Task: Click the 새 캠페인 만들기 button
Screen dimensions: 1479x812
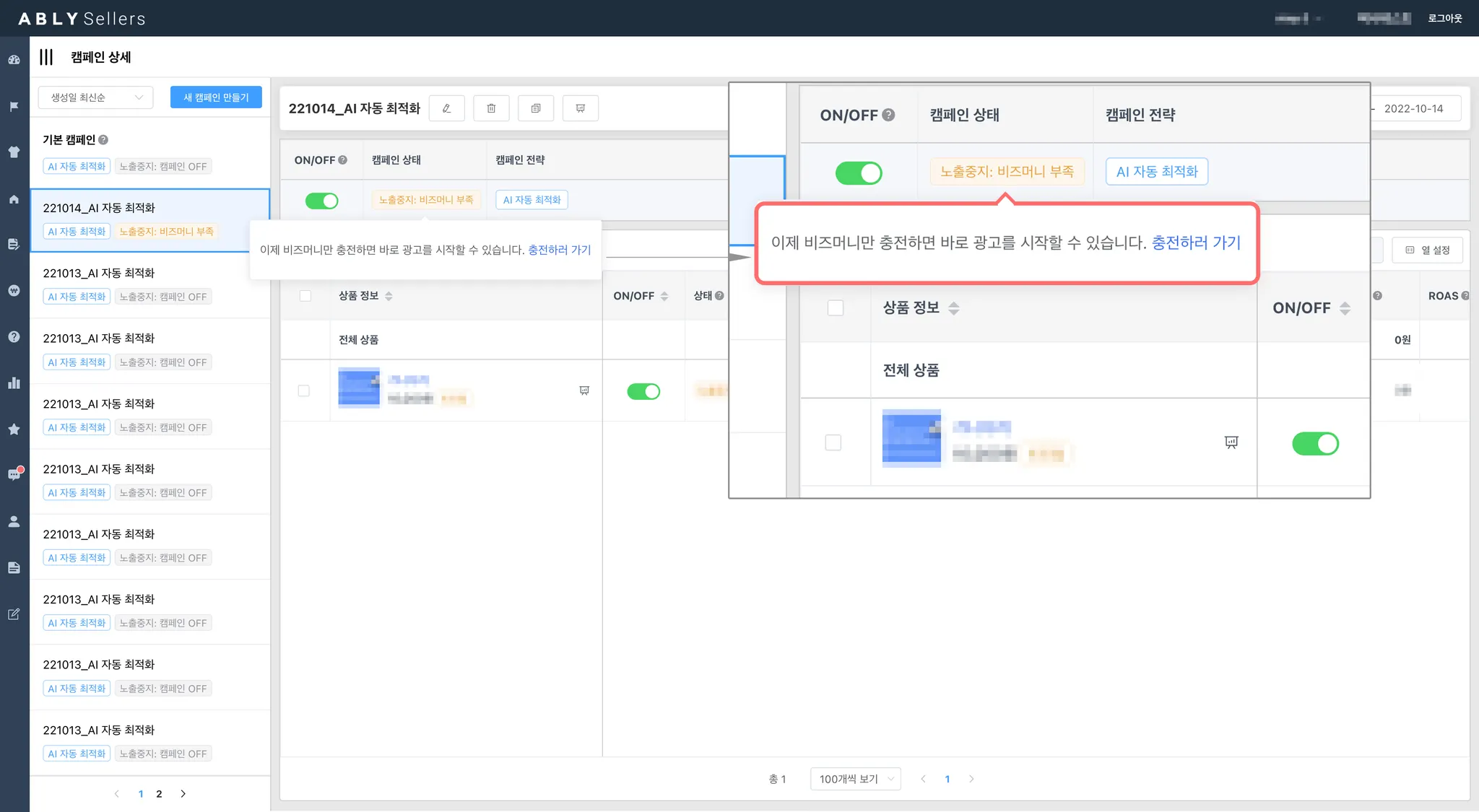Action: [216, 97]
